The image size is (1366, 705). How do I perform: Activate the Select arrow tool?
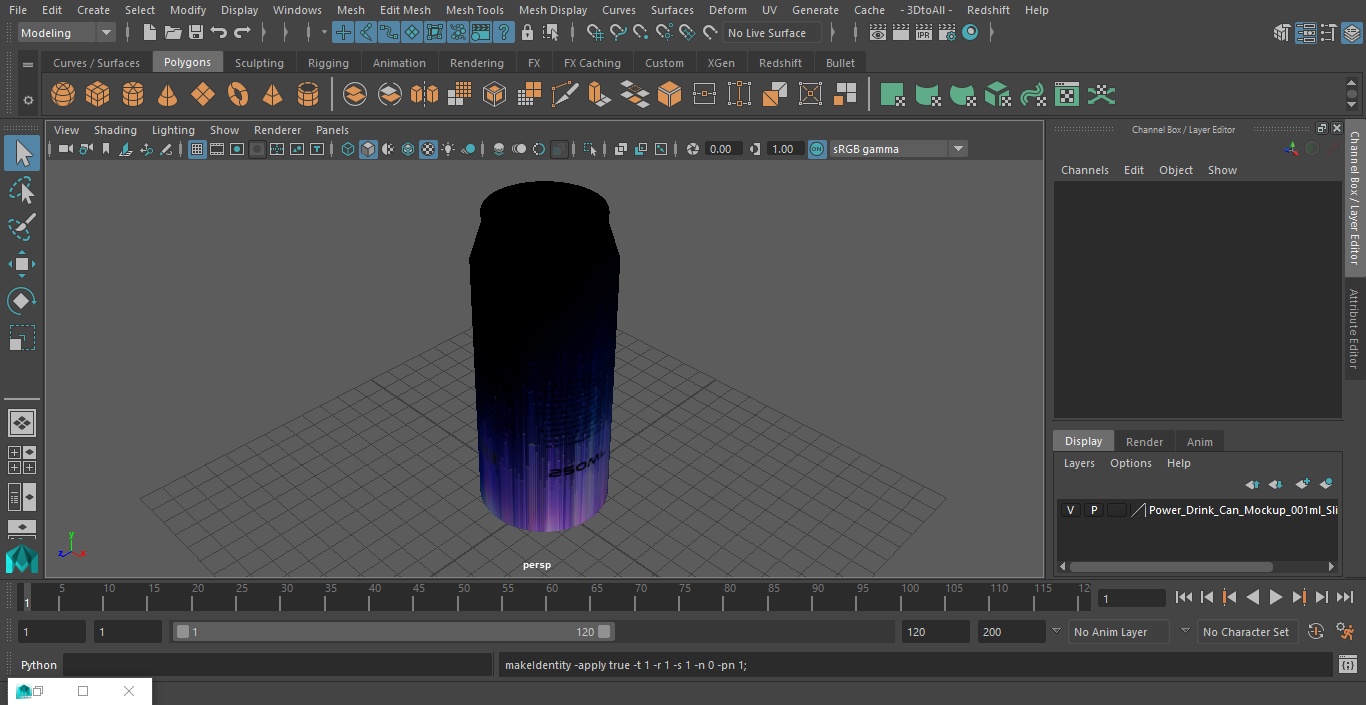[22, 153]
